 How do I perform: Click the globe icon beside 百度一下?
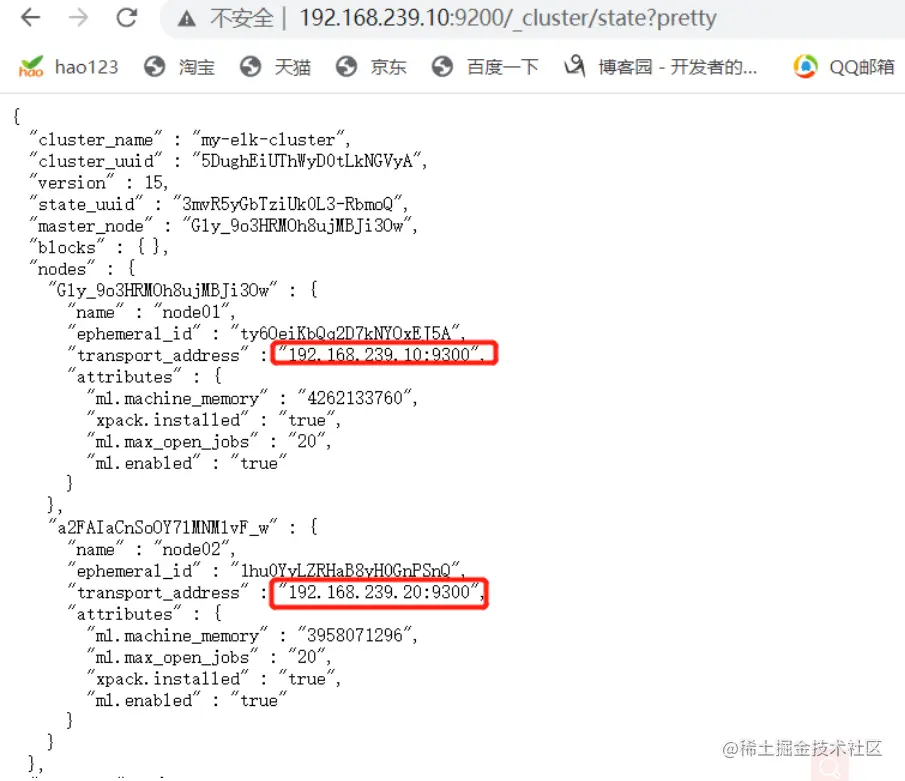[x=442, y=67]
